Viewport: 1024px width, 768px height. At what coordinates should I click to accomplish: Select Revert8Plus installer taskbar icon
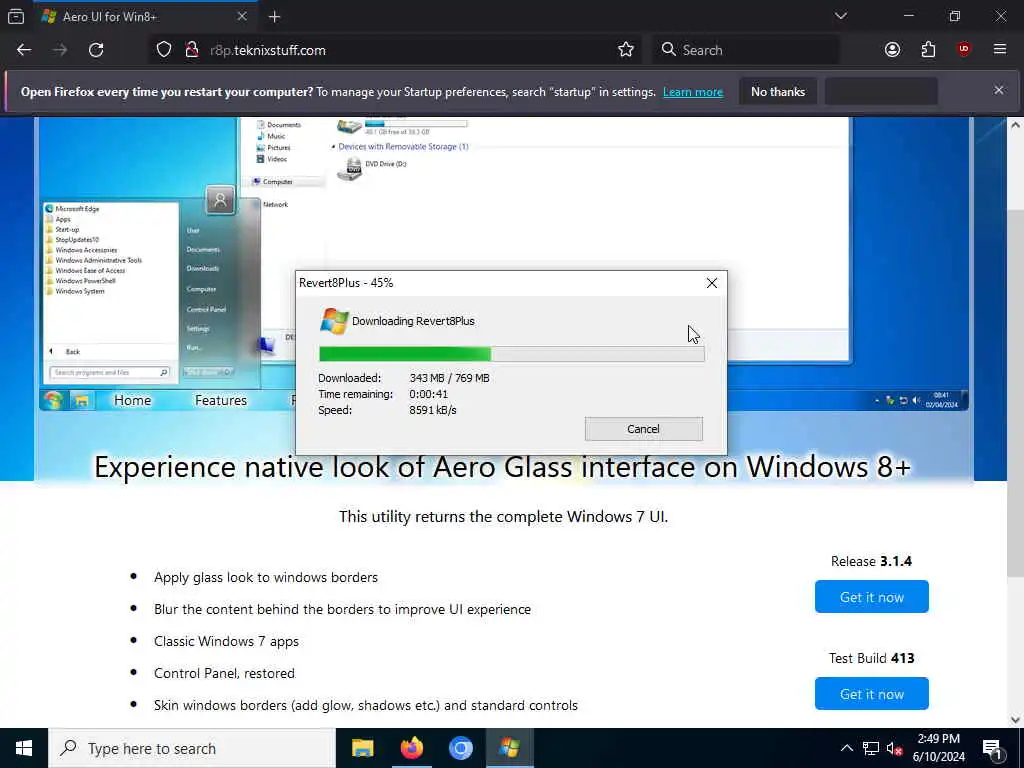tap(509, 748)
